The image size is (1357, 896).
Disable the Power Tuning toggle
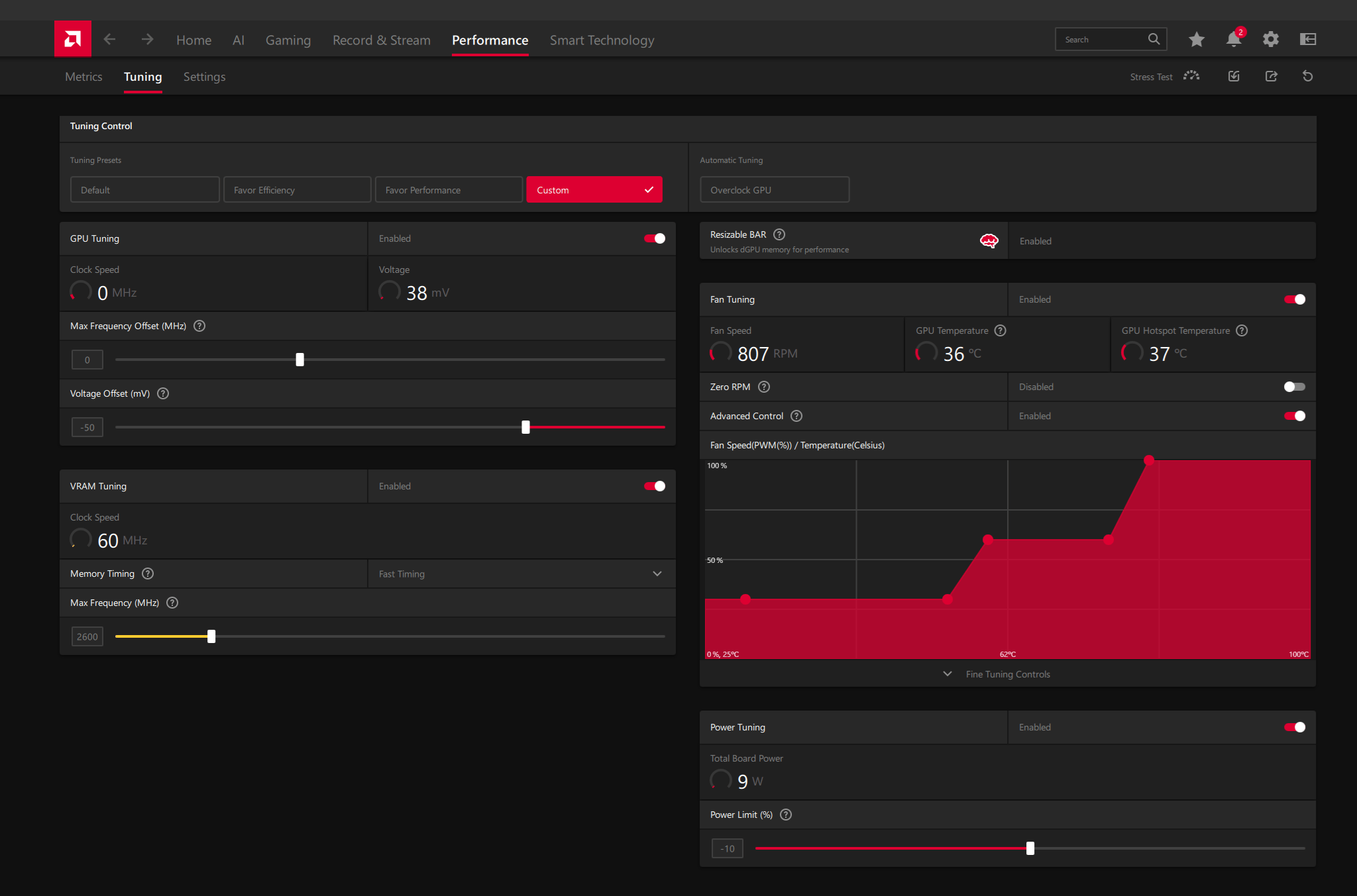(1295, 727)
